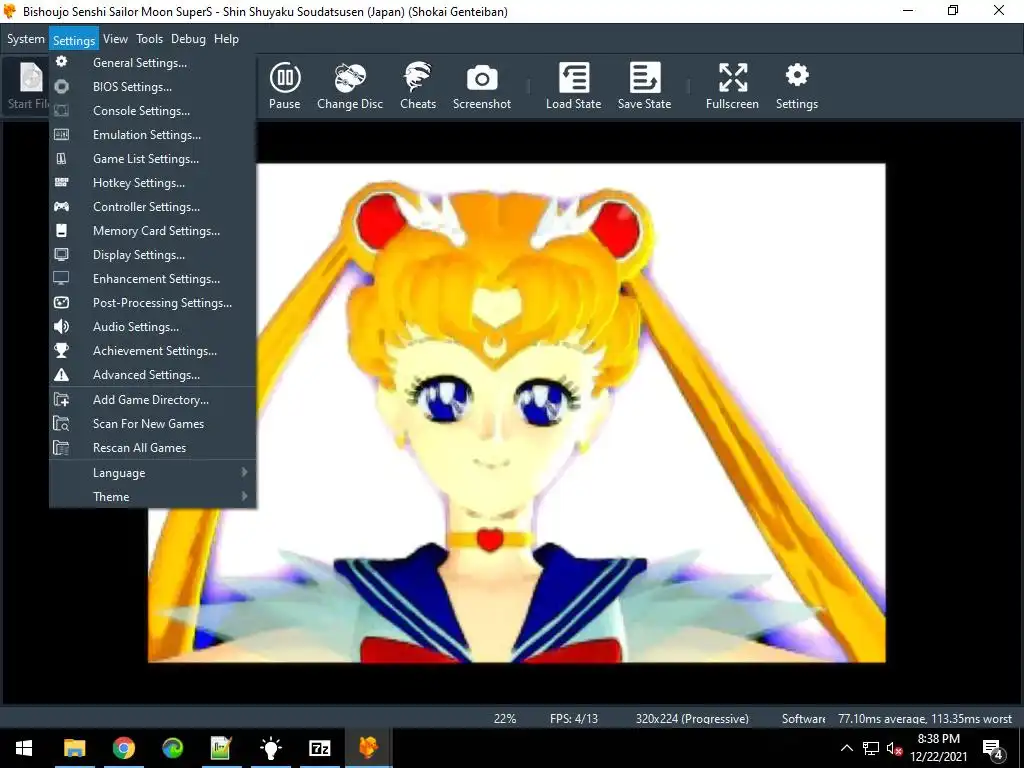Click the folder-plus icon for Add Game Directory
This screenshot has height=768, width=1024.
[61, 399]
